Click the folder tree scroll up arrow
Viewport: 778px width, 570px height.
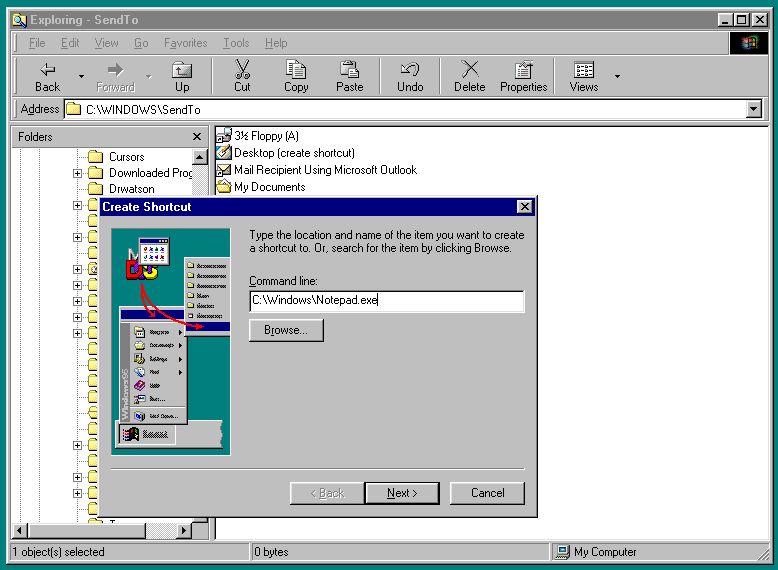(x=199, y=157)
